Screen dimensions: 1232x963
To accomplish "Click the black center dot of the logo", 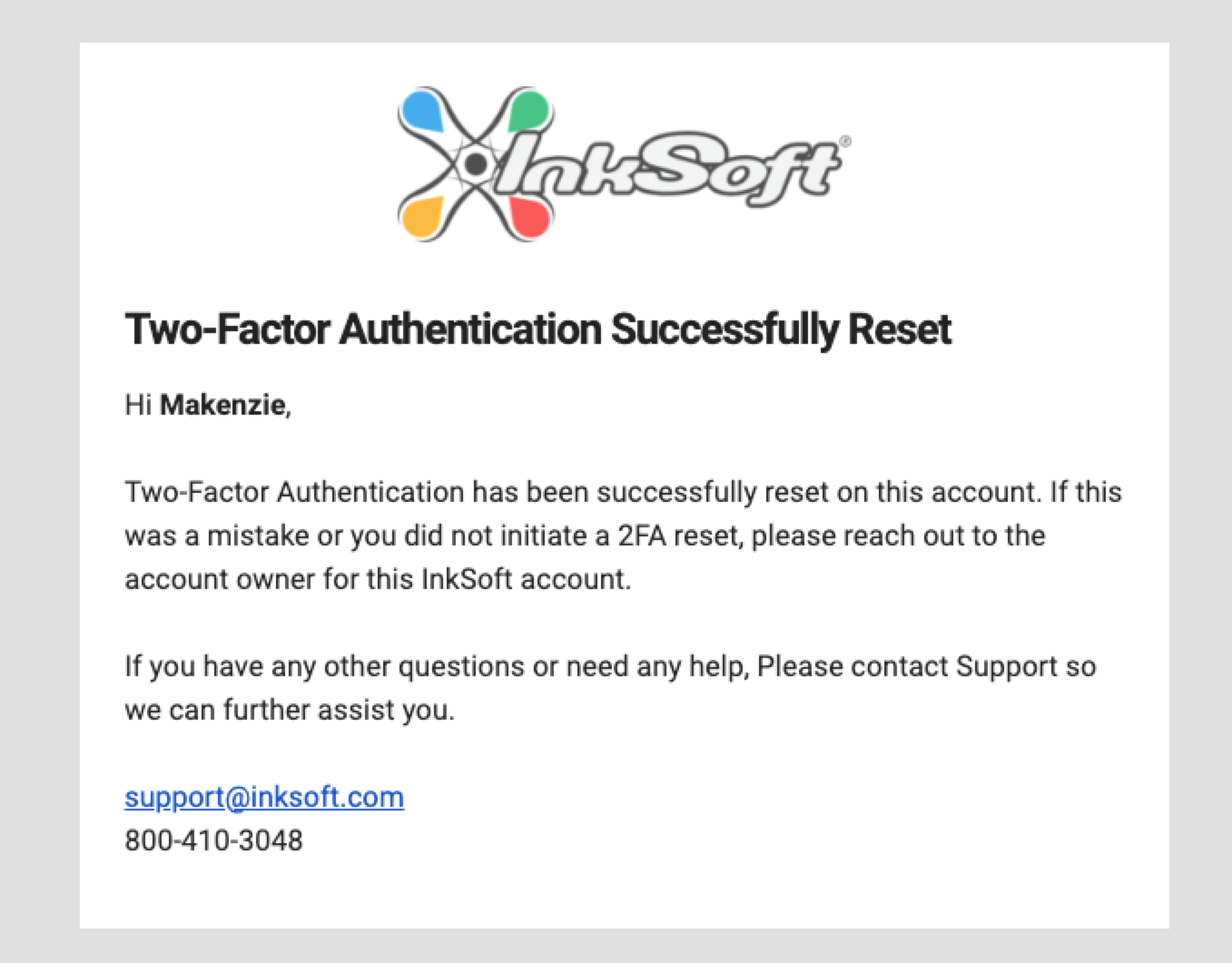I will (x=475, y=164).
